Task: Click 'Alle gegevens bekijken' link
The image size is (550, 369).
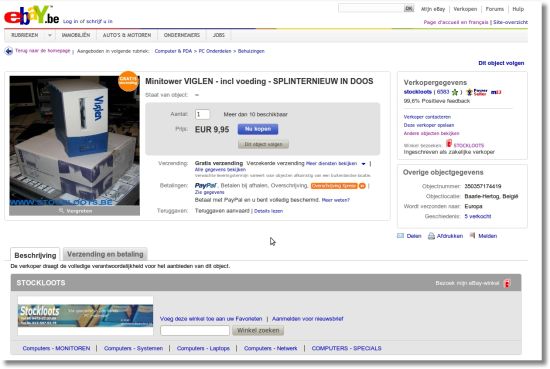Action: point(220,170)
